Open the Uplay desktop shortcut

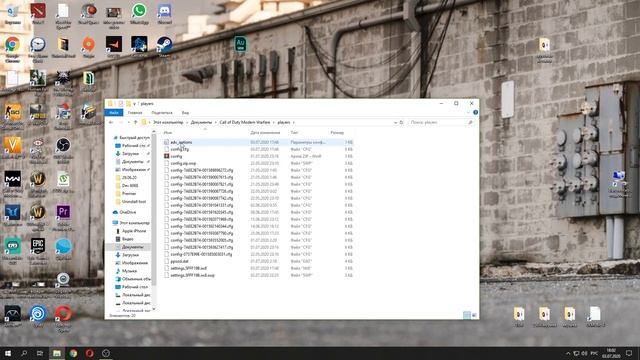click(x=38, y=316)
